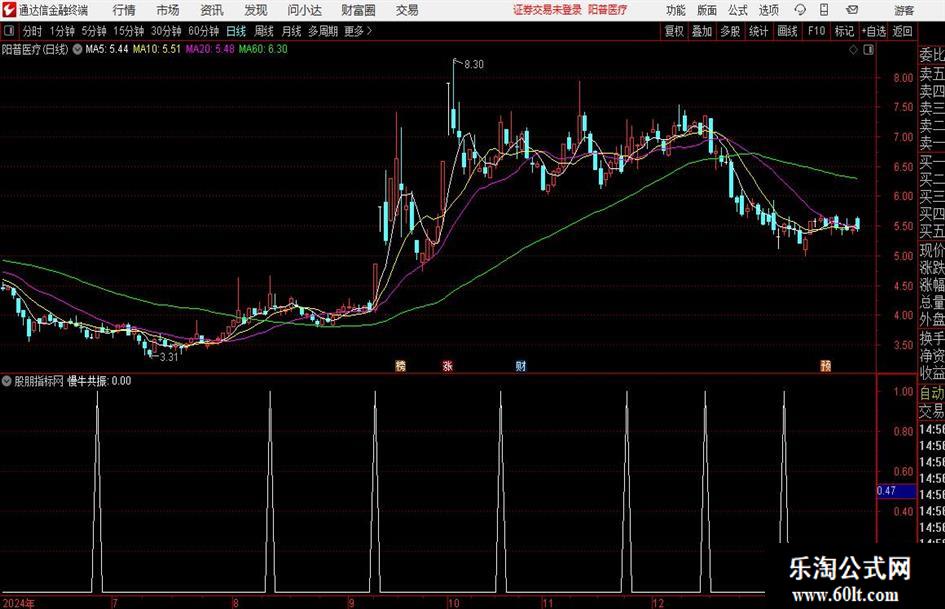Image resolution: width=945 pixels, height=609 pixels.
Task: Click the 多股 multi-stock button
Action: 730,31
